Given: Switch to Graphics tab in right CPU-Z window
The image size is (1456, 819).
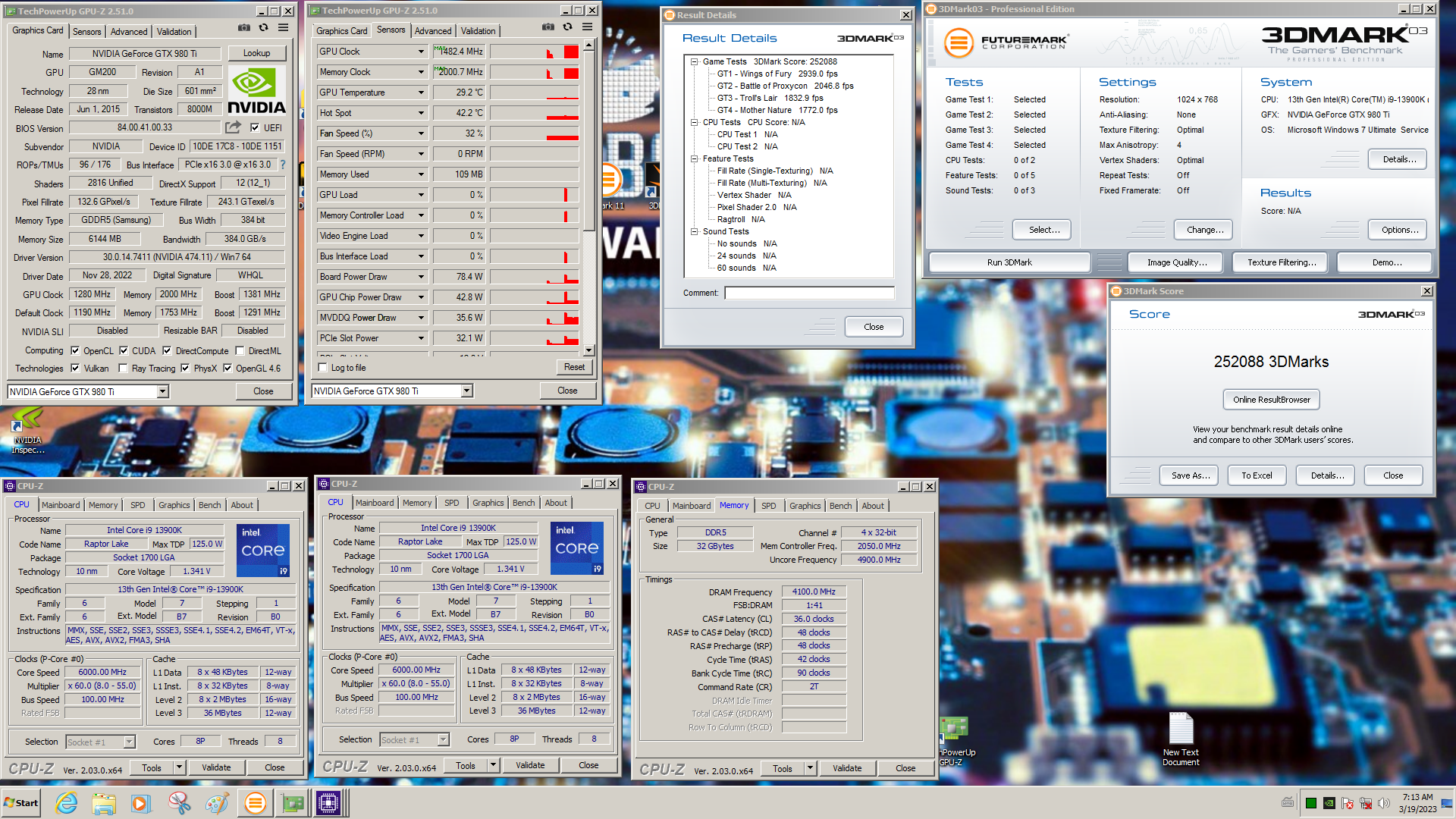Looking at the screenshot, I should [805, 506].
